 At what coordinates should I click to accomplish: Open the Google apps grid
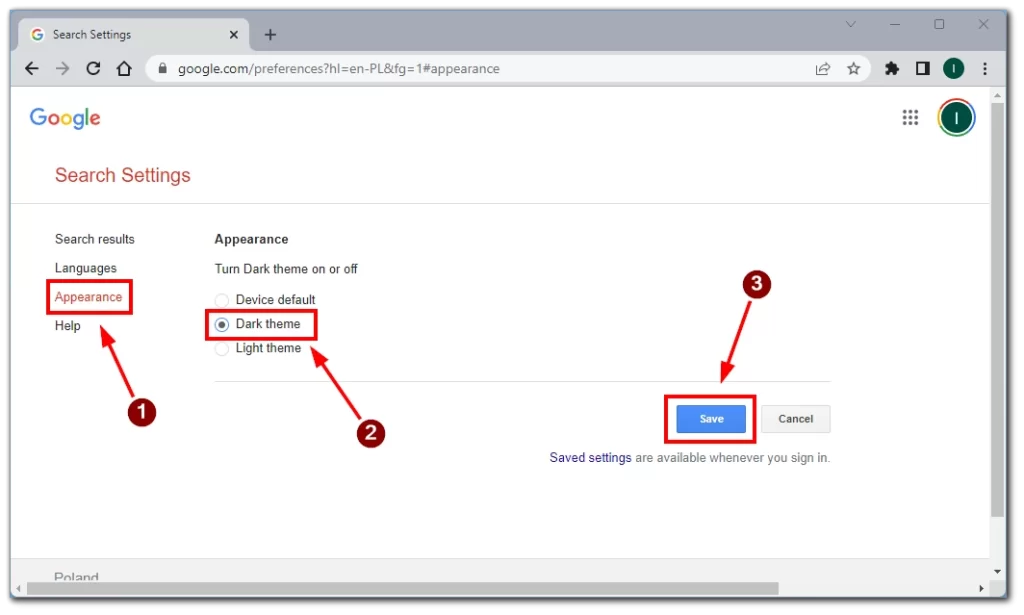tap(910, 118)
